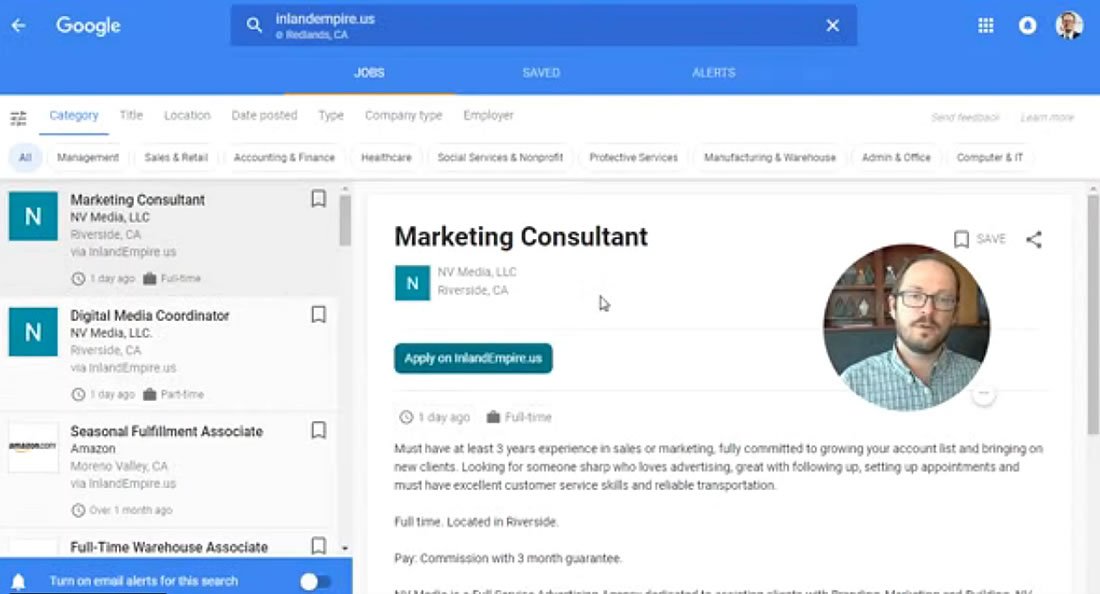Click the job details scrollbar thumb
Screen dimensions: 1100x594
[x=1093, y=316]
